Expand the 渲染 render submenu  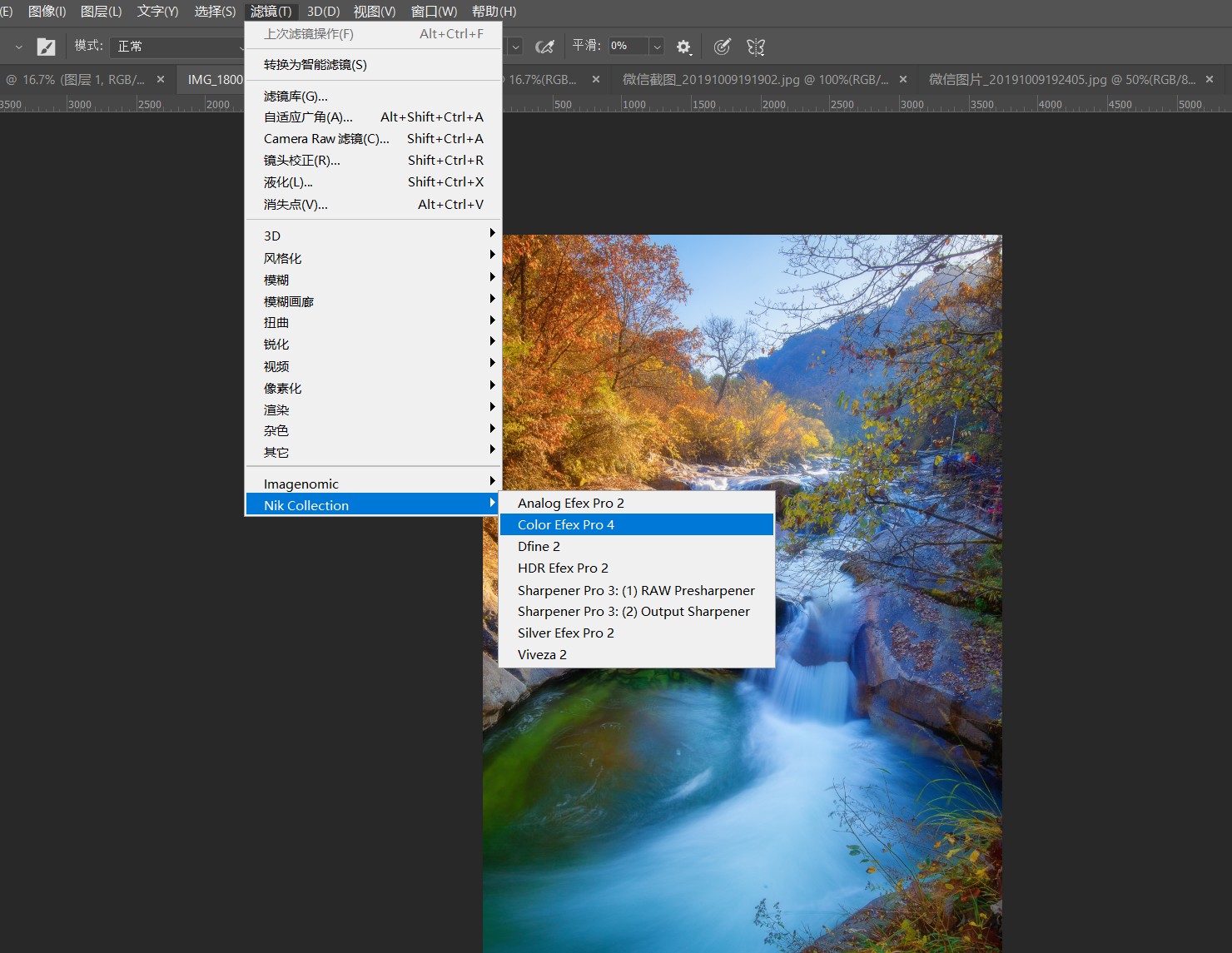click(374, 409)
